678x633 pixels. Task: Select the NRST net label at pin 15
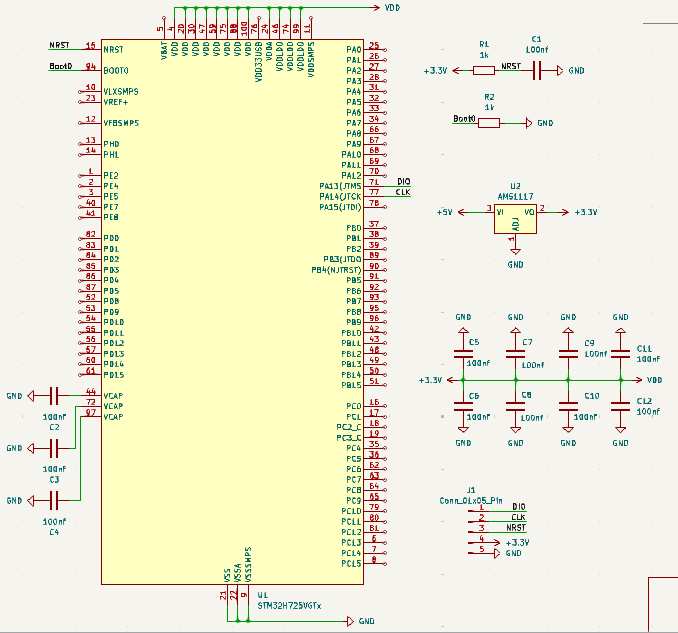(x=59, y=45)
